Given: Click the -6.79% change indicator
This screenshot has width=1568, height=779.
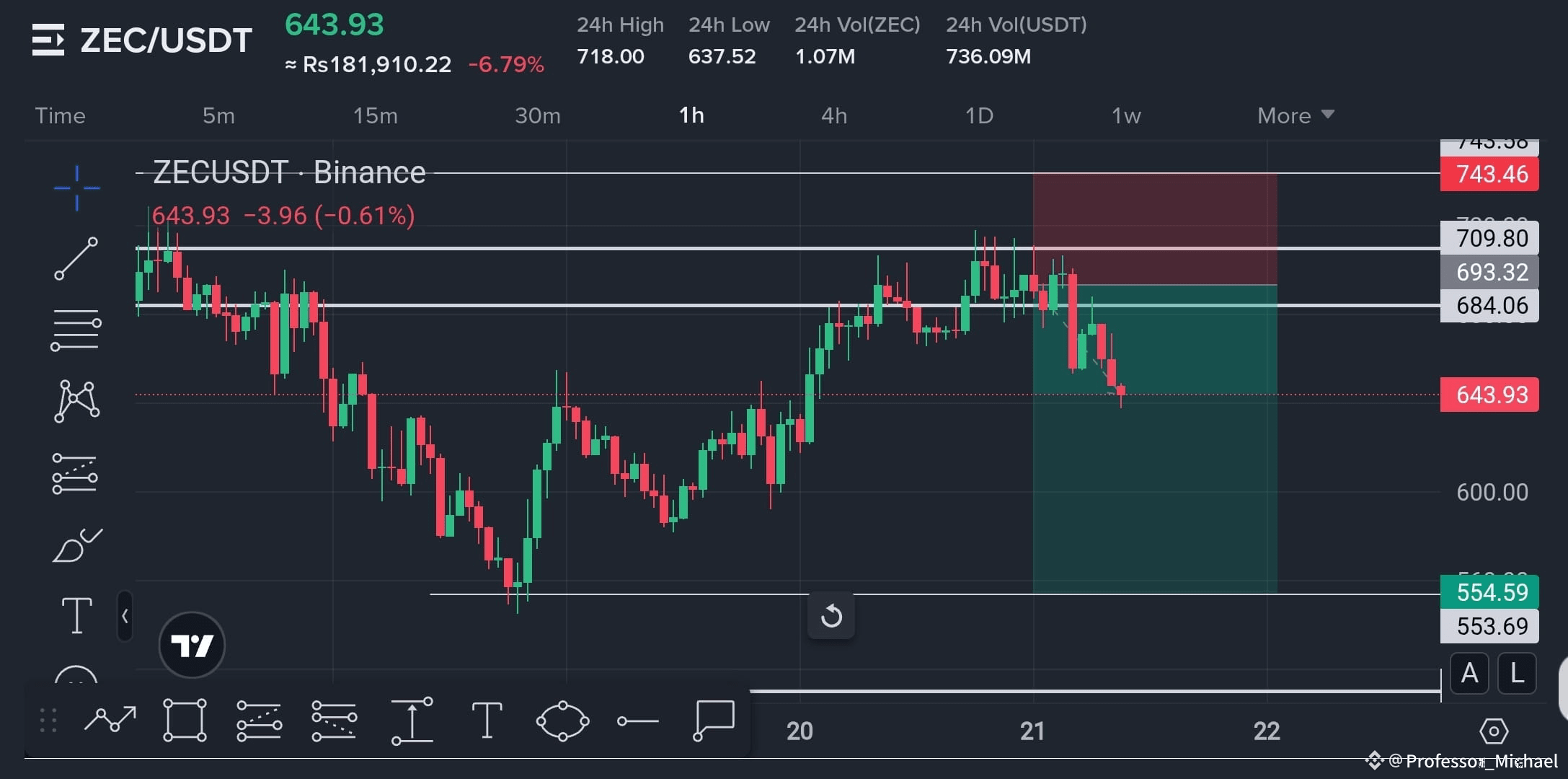Looking at the screenshot, I should 506,65.
